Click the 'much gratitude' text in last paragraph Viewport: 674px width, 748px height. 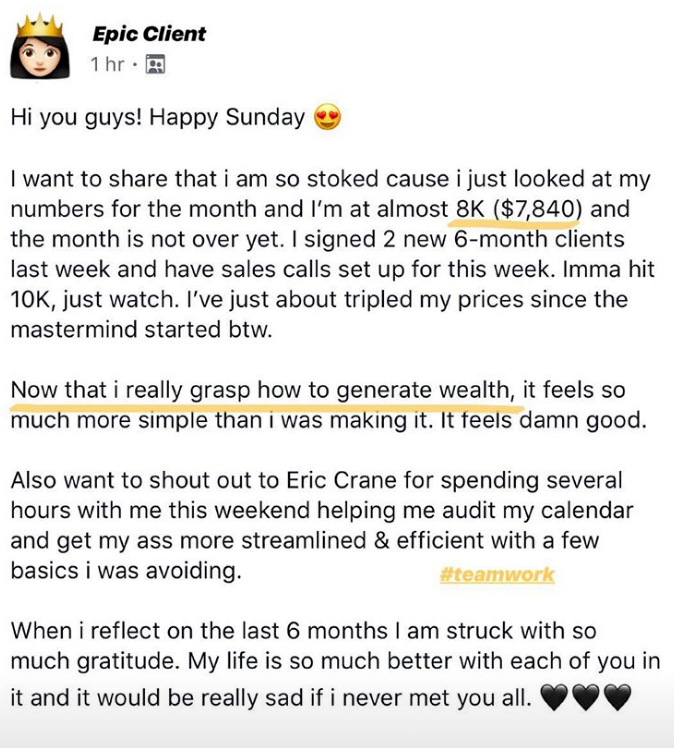[95, 662]
